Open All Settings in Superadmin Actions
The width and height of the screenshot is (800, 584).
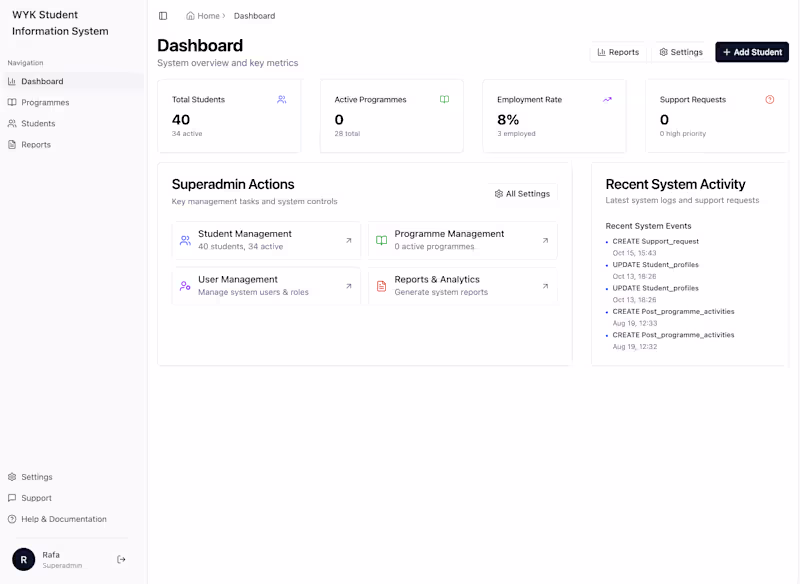click(523, 194)
